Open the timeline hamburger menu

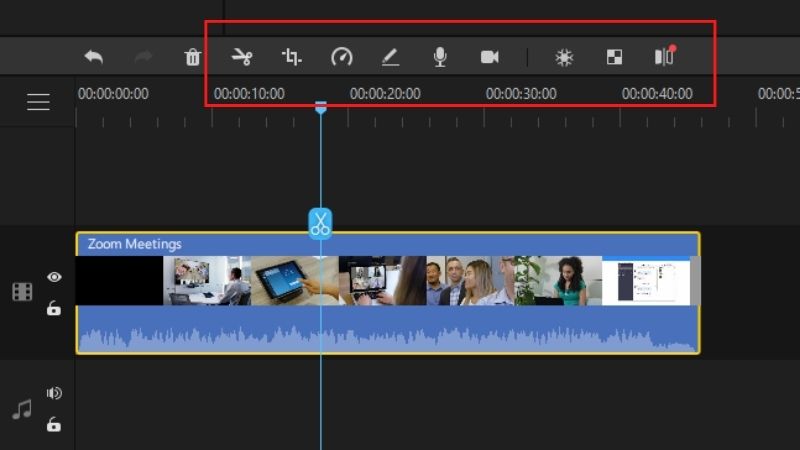[38, 102]
